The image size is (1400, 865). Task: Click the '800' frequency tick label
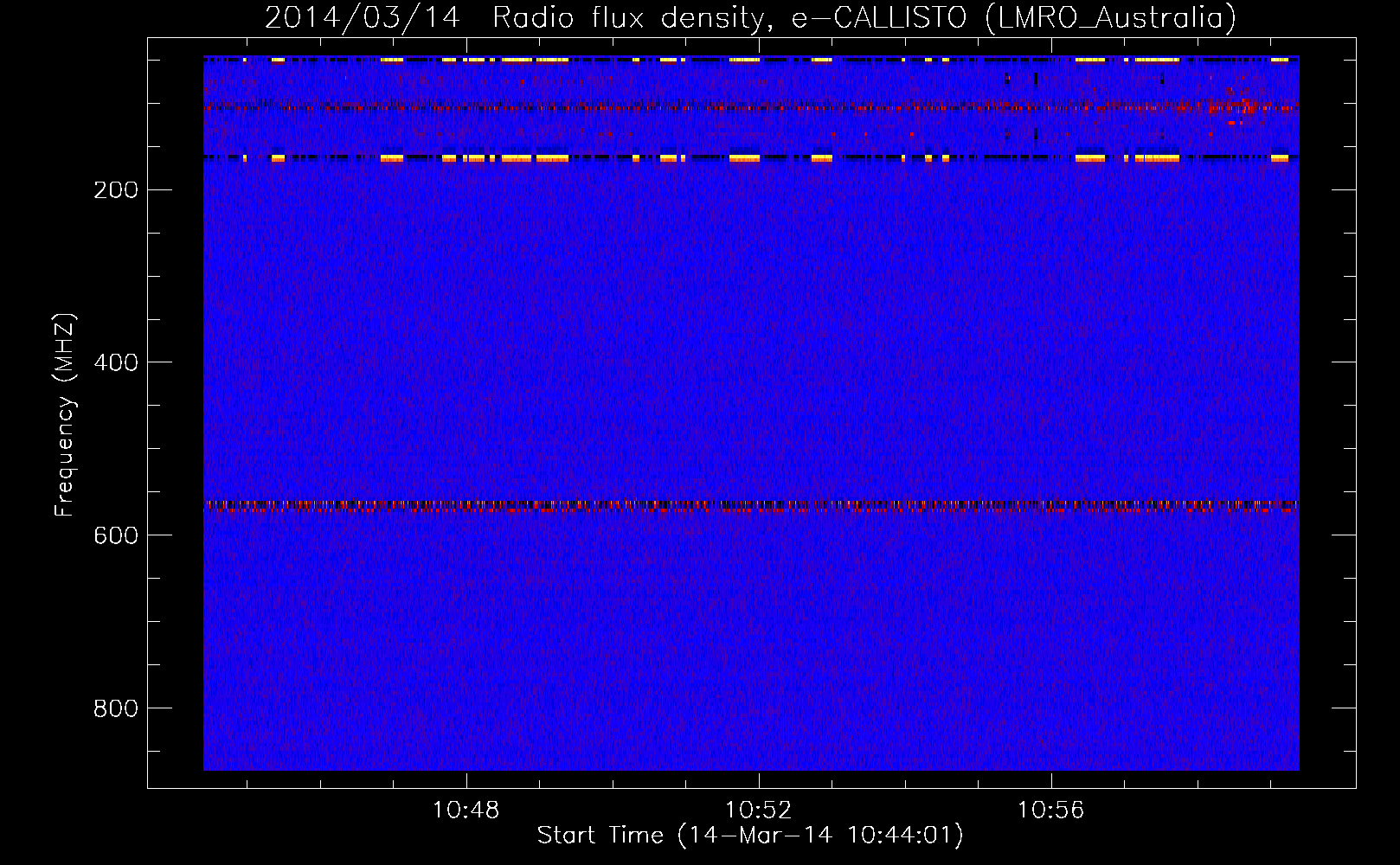pos(116,709)
